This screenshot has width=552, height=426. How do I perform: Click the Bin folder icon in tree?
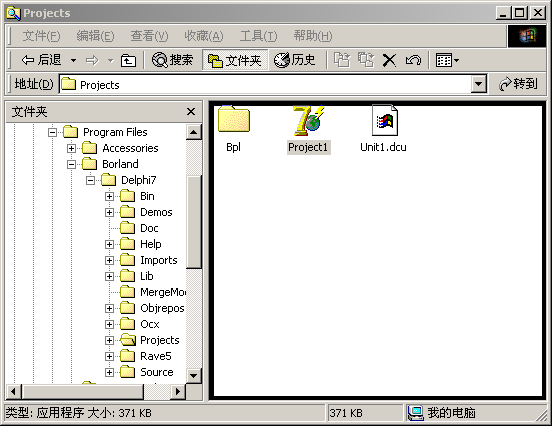[127, 196]
